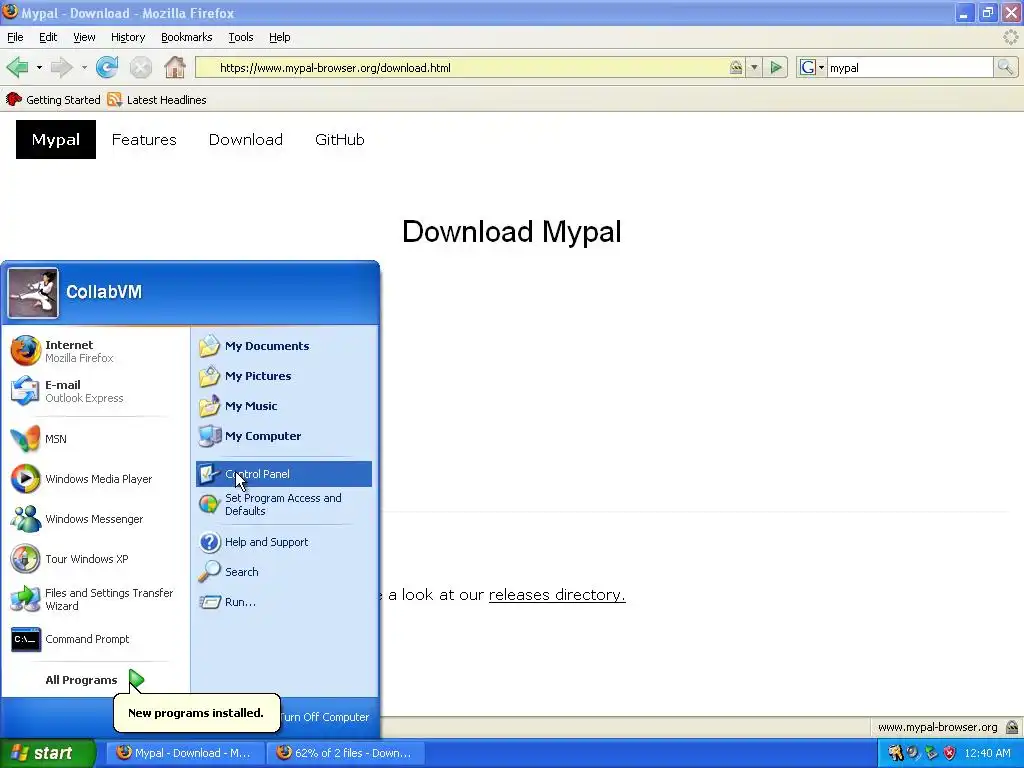Click the Start button
The image size is (1024, 768).
pyautogui.click(x=47, y=753)
